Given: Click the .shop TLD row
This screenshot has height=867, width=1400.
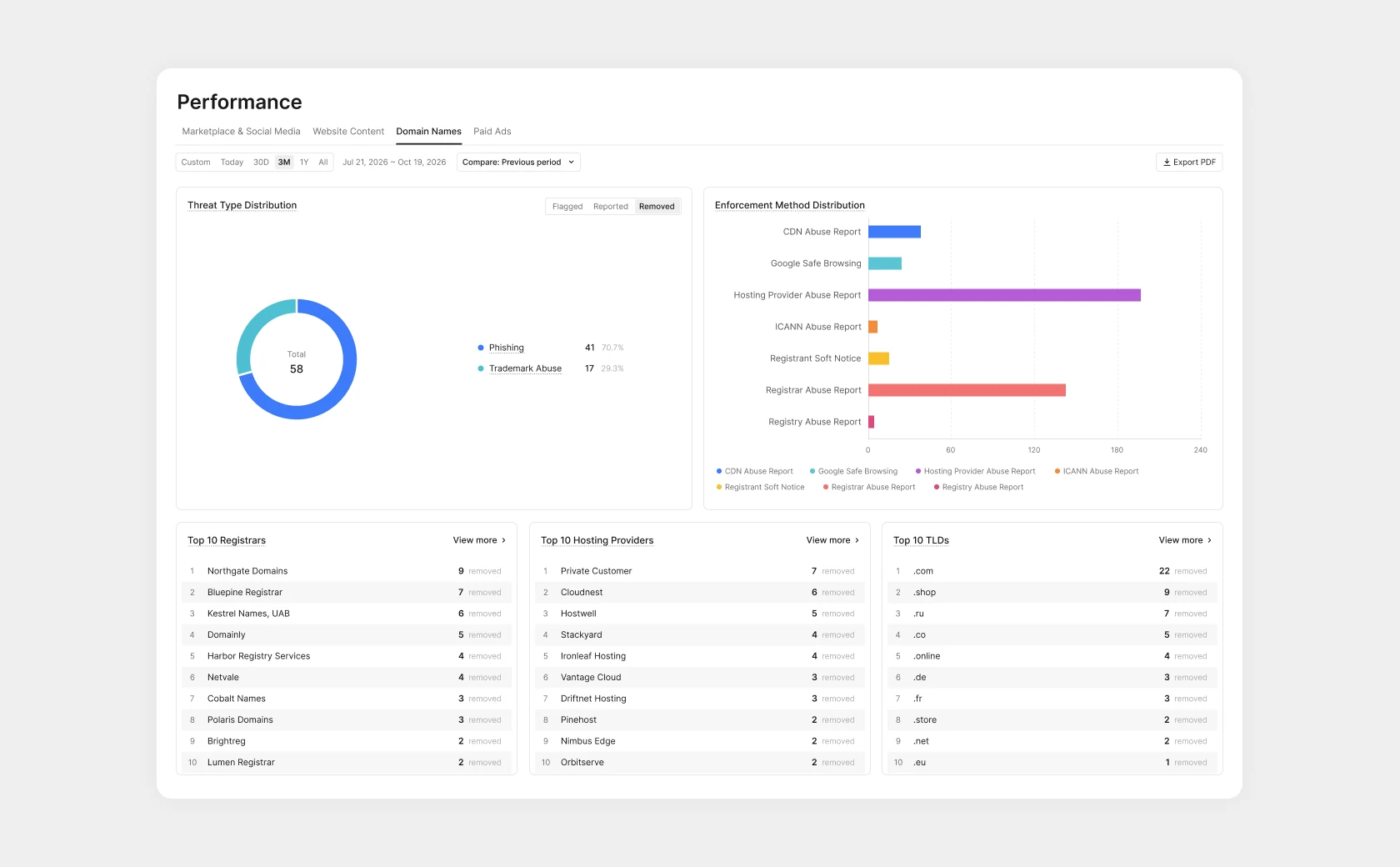Looking at the screenshot, I should pos(1052,593).
